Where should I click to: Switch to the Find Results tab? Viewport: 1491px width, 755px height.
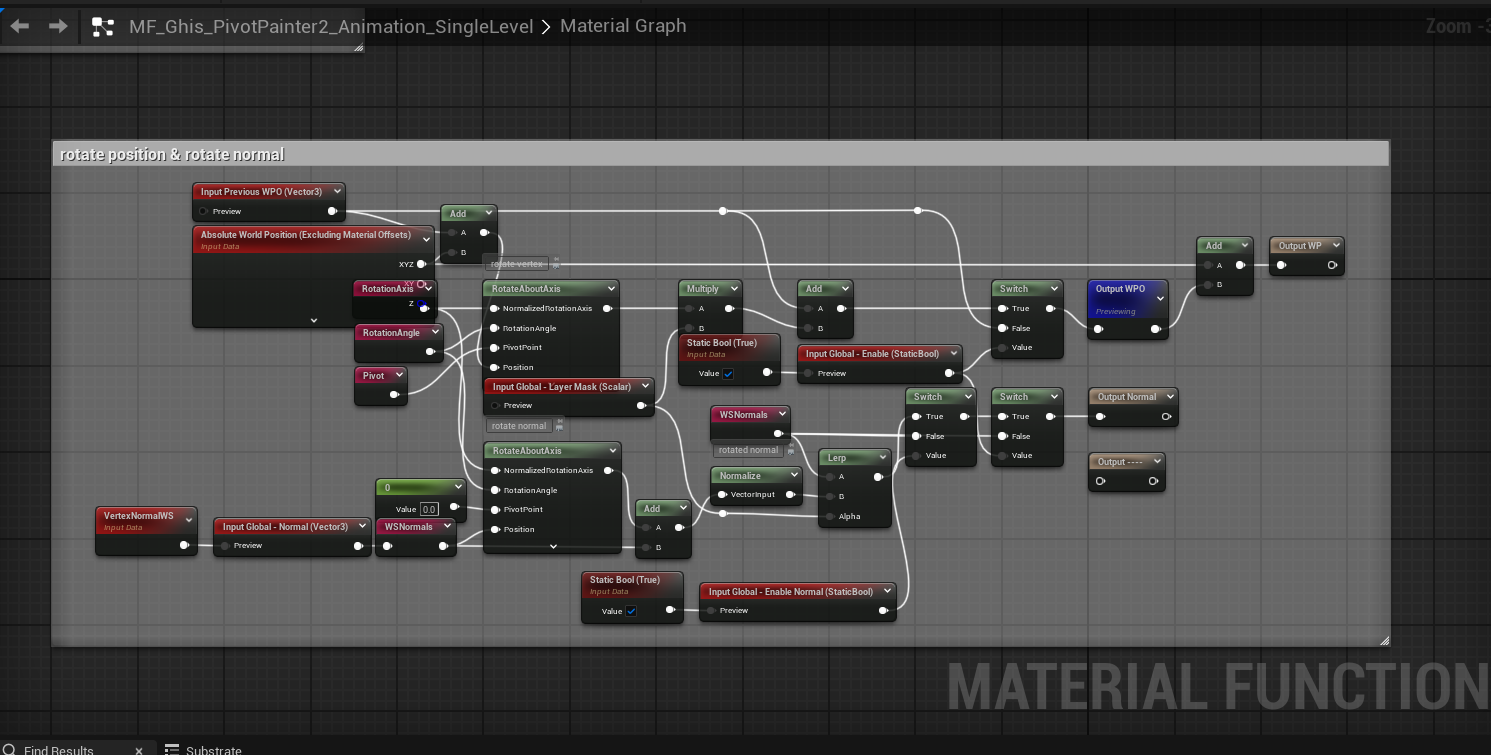pyautogui.click(x=59, y=749)
